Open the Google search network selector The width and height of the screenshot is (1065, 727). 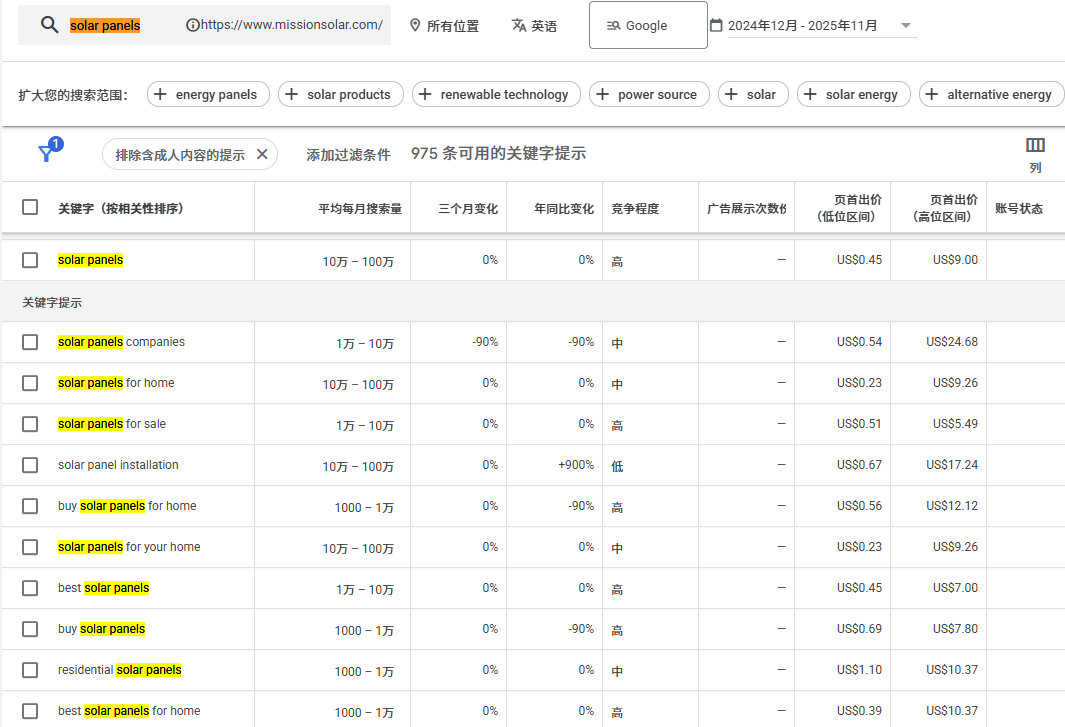[x=648, y=26]
